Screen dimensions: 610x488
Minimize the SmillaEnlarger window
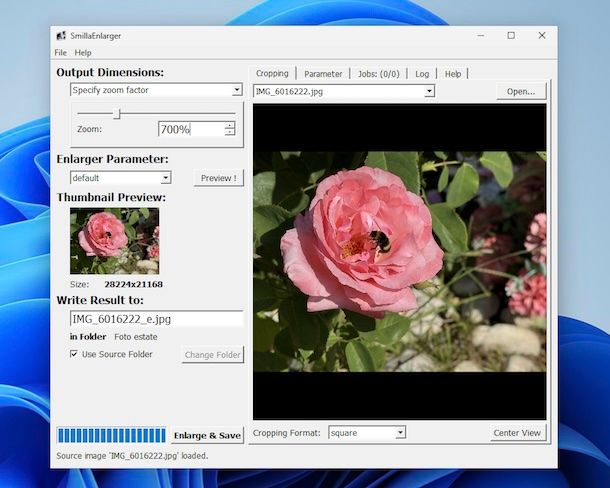pyautogui.click(x=481, y=35)
